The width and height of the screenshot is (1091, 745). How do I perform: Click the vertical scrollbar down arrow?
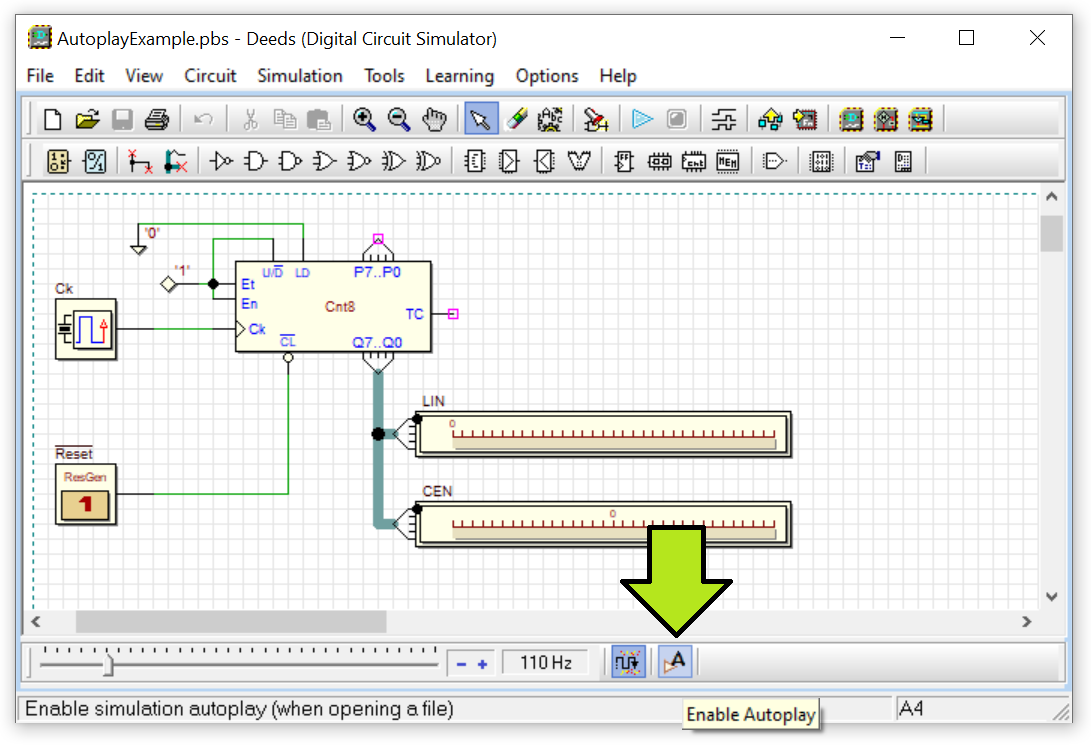click(1051, 597)
